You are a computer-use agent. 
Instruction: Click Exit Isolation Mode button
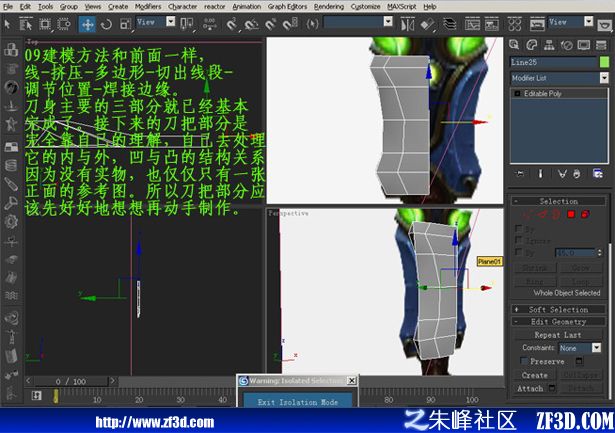pos(298,402)
